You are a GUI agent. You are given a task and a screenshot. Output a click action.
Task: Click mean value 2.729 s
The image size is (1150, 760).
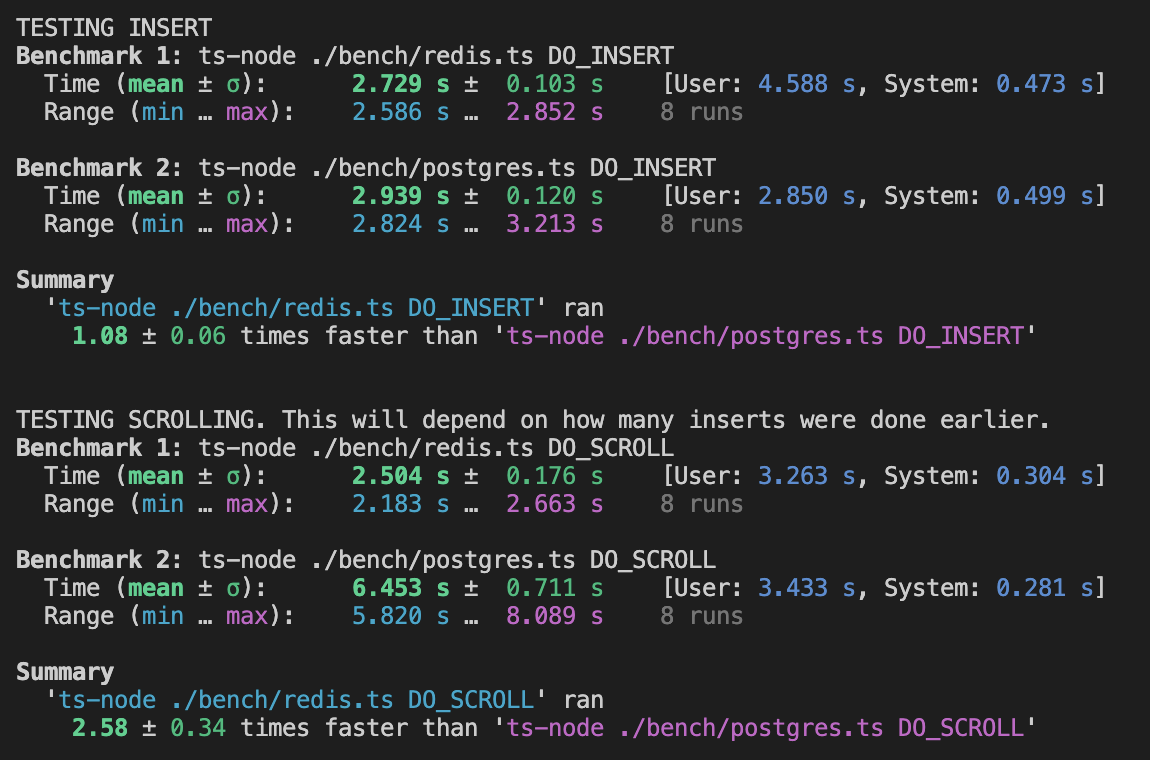click(400, 84)
